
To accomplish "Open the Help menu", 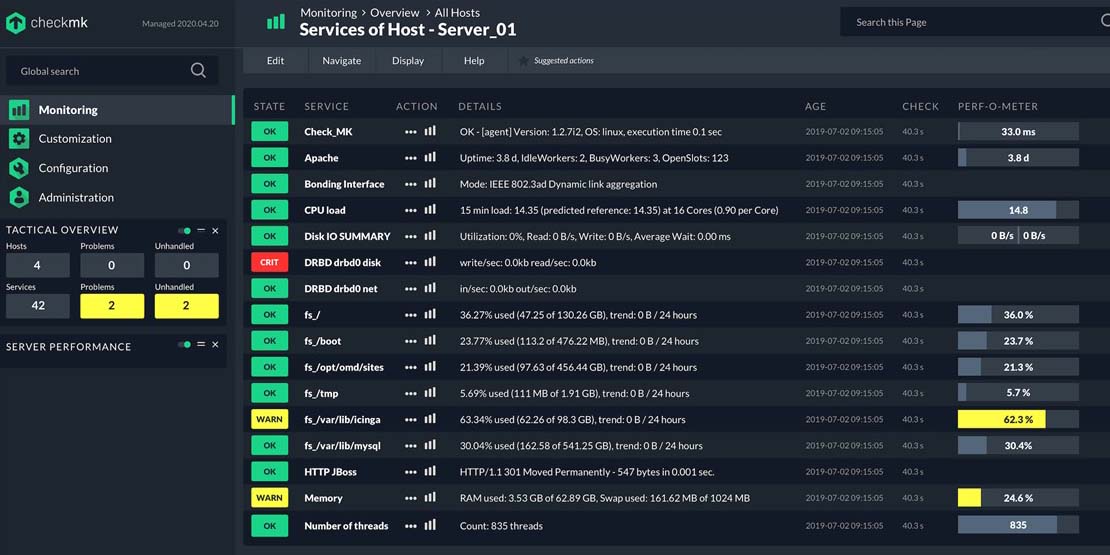I will (x=474, y=61).
